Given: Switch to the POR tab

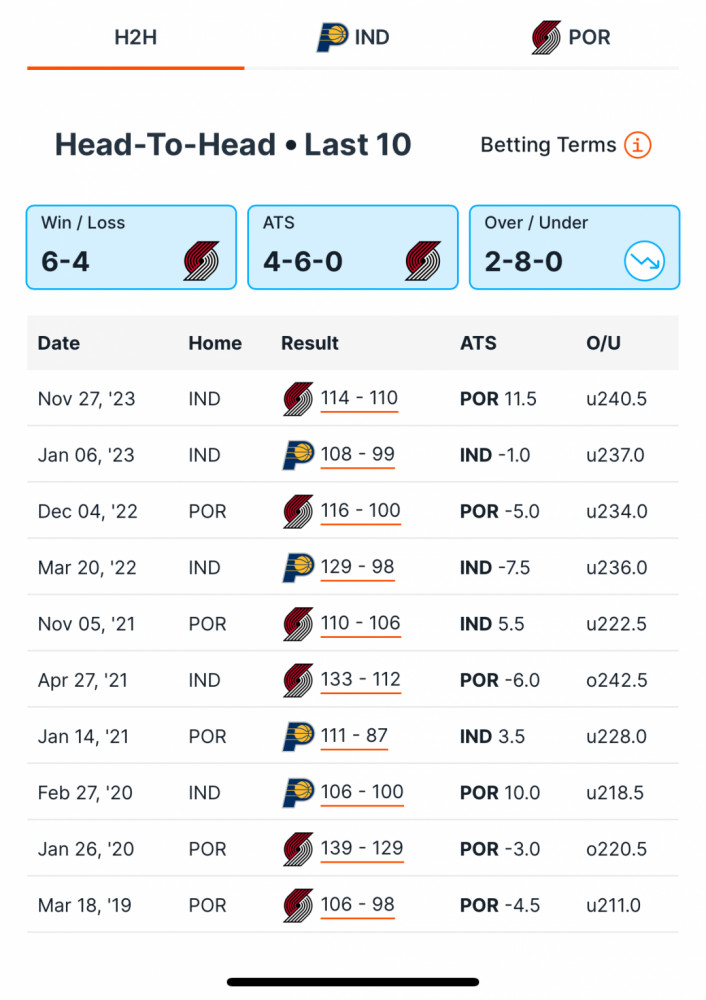Looking at the screenshot, I should [x=571, y=37].
